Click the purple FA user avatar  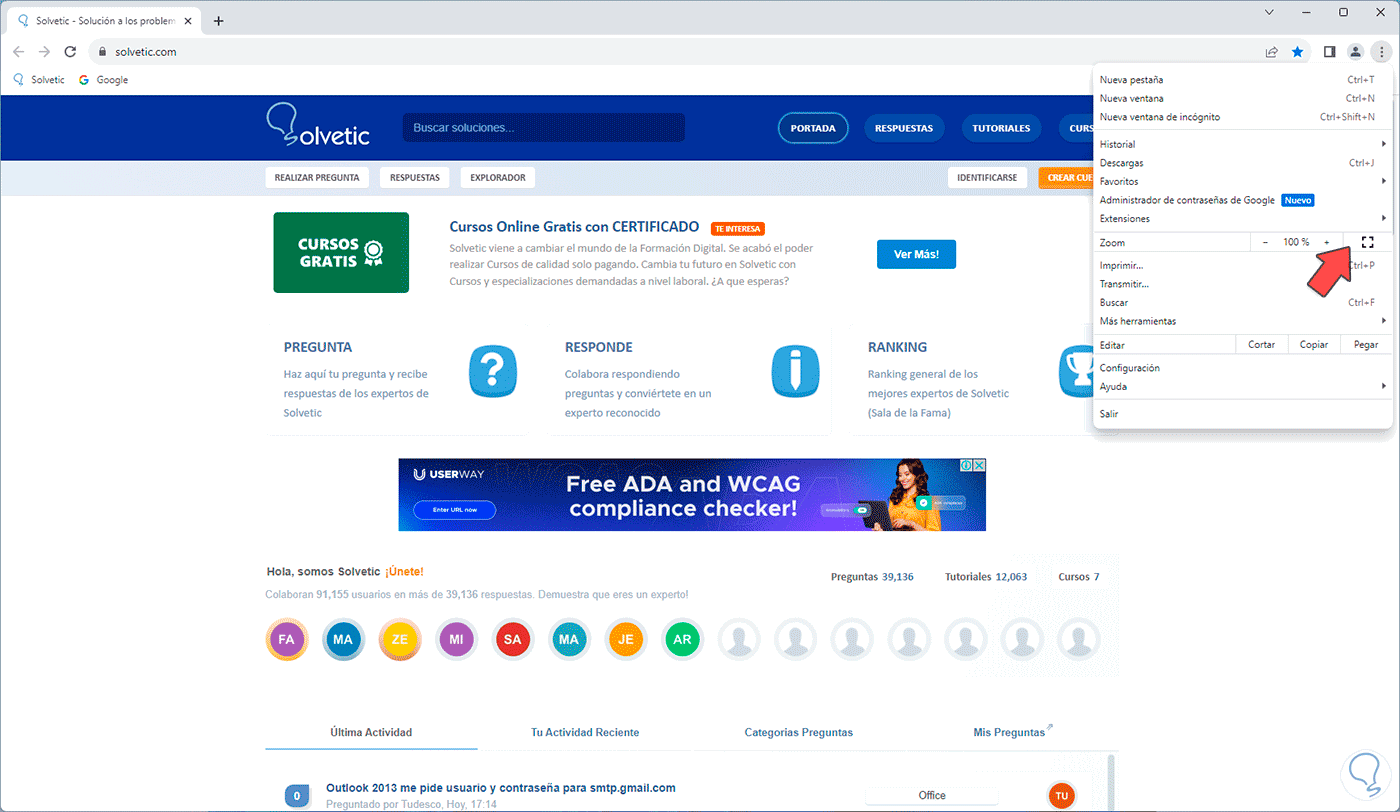click(286, 639)
